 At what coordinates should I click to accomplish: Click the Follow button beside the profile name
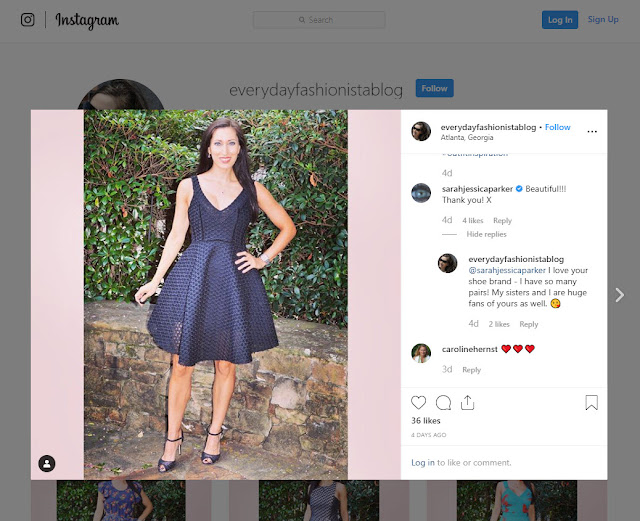click(434, 88)
